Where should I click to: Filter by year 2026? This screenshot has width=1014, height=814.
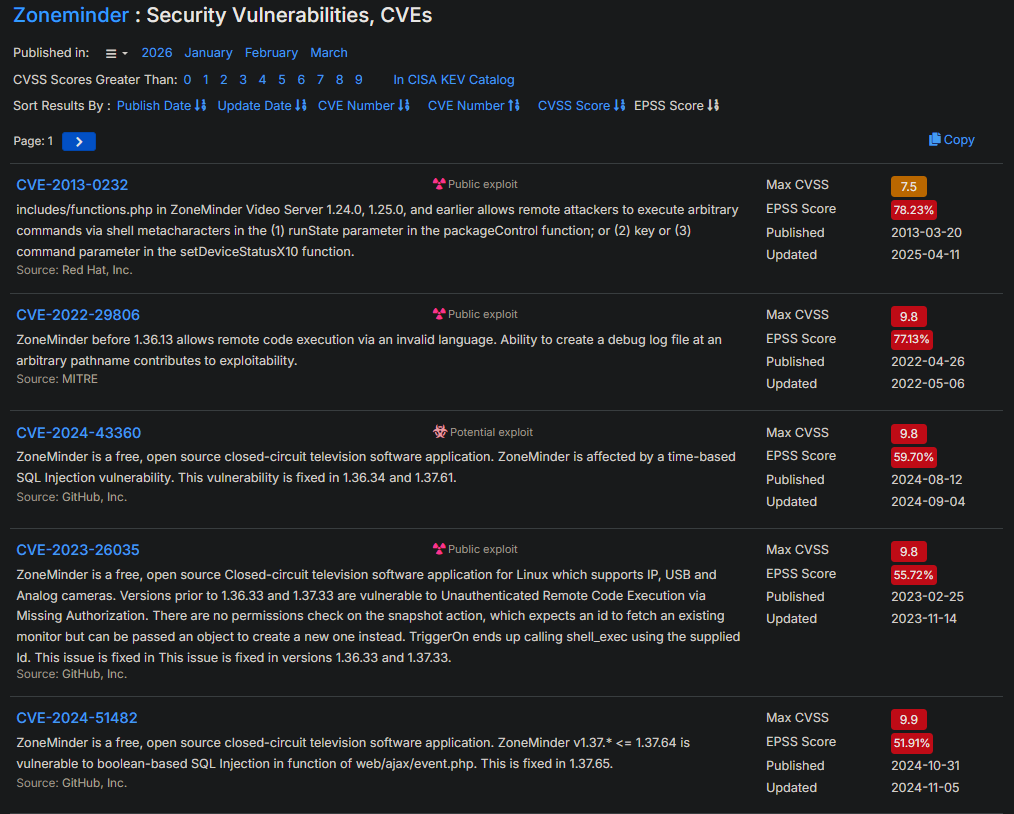point(157,53)
